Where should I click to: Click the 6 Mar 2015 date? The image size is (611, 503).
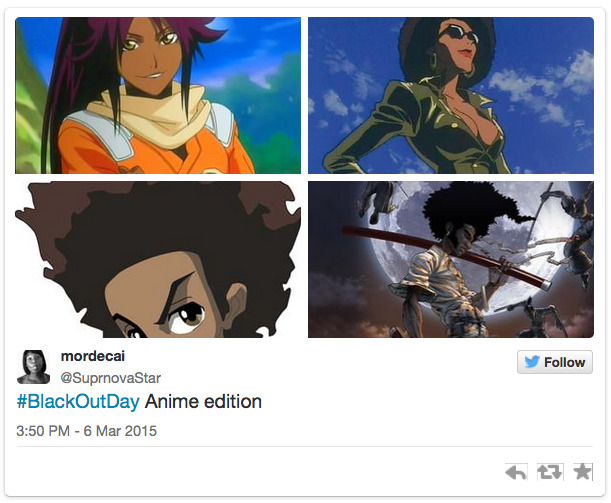click(x=120, y=431)
